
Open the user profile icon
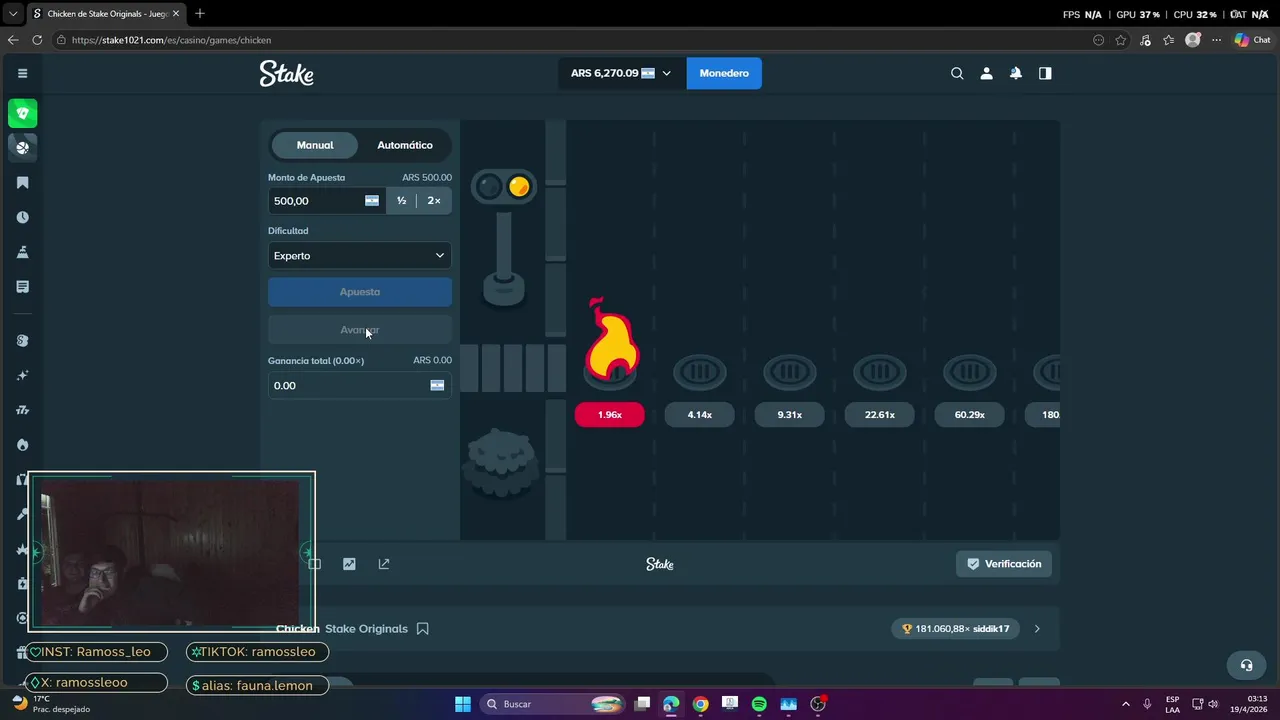tap(986, 73)
